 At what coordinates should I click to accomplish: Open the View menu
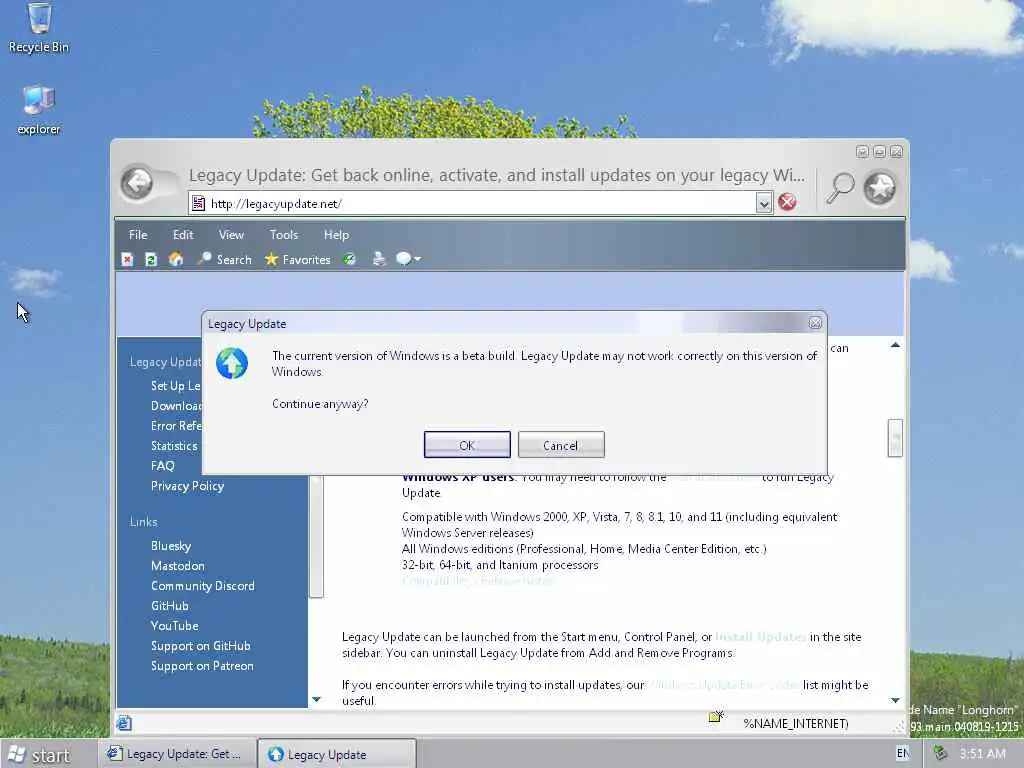click(231, 235)
